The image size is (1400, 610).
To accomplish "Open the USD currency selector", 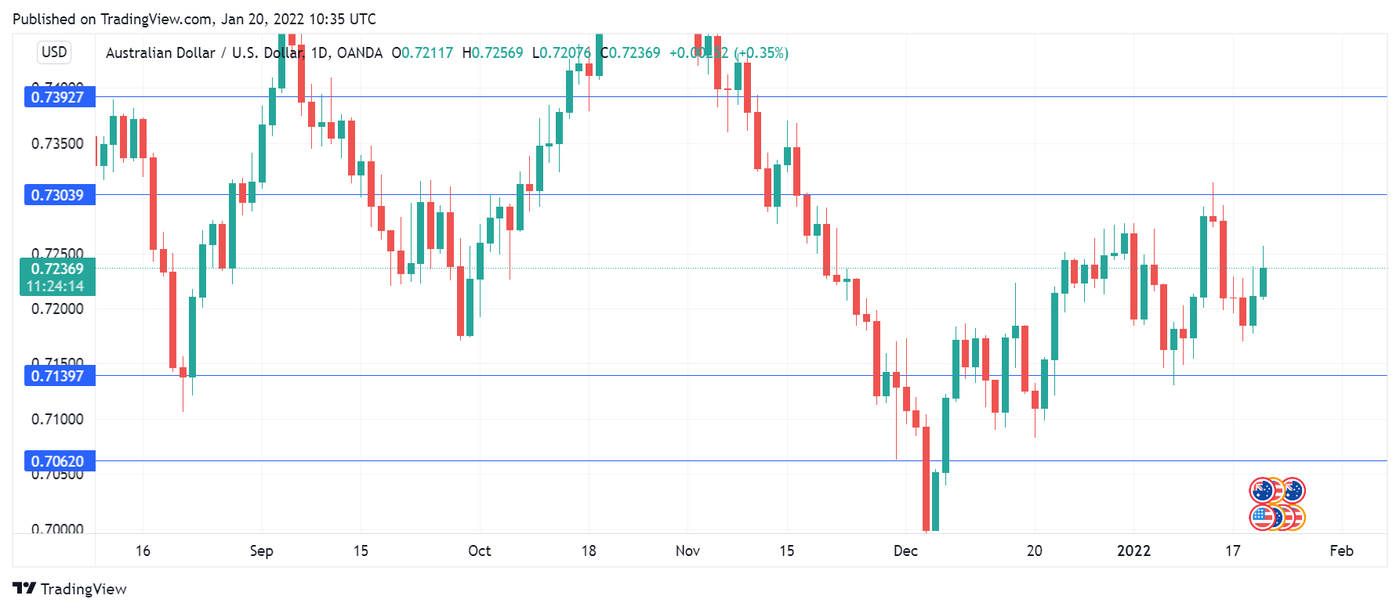I will click(54, 52).
